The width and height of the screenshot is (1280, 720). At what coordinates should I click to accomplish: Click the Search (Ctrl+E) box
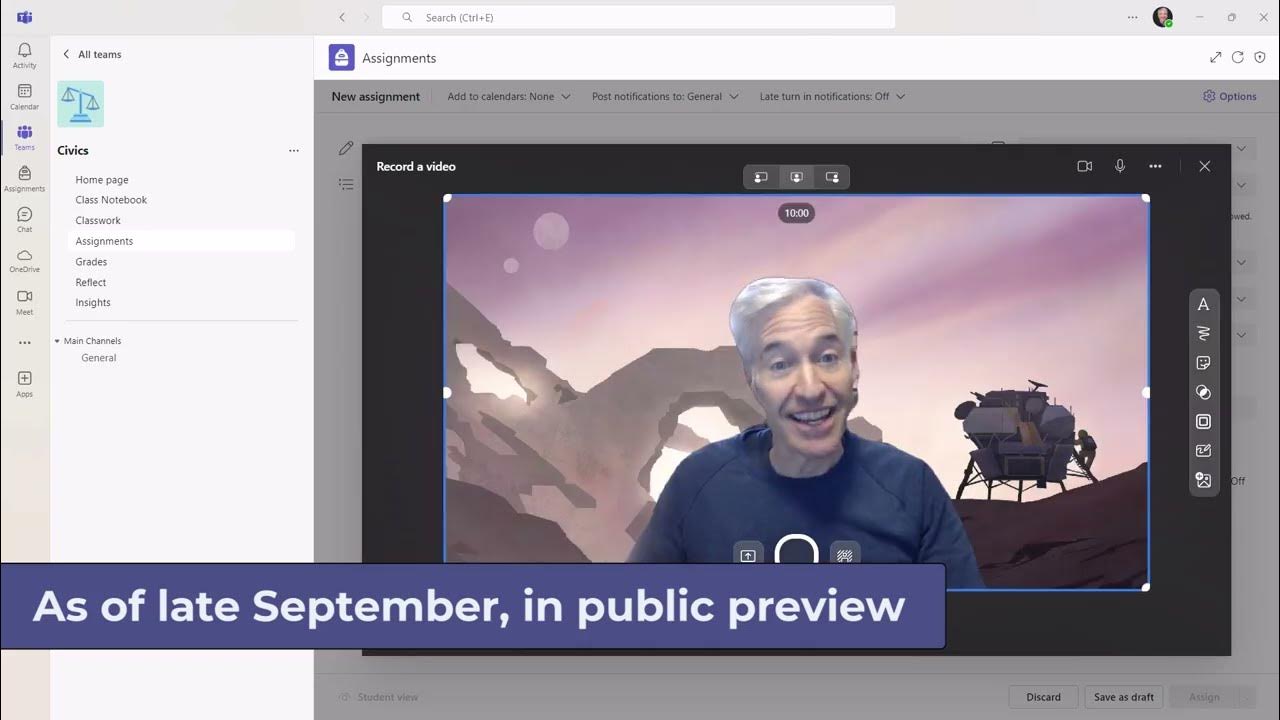pos(638,17)
